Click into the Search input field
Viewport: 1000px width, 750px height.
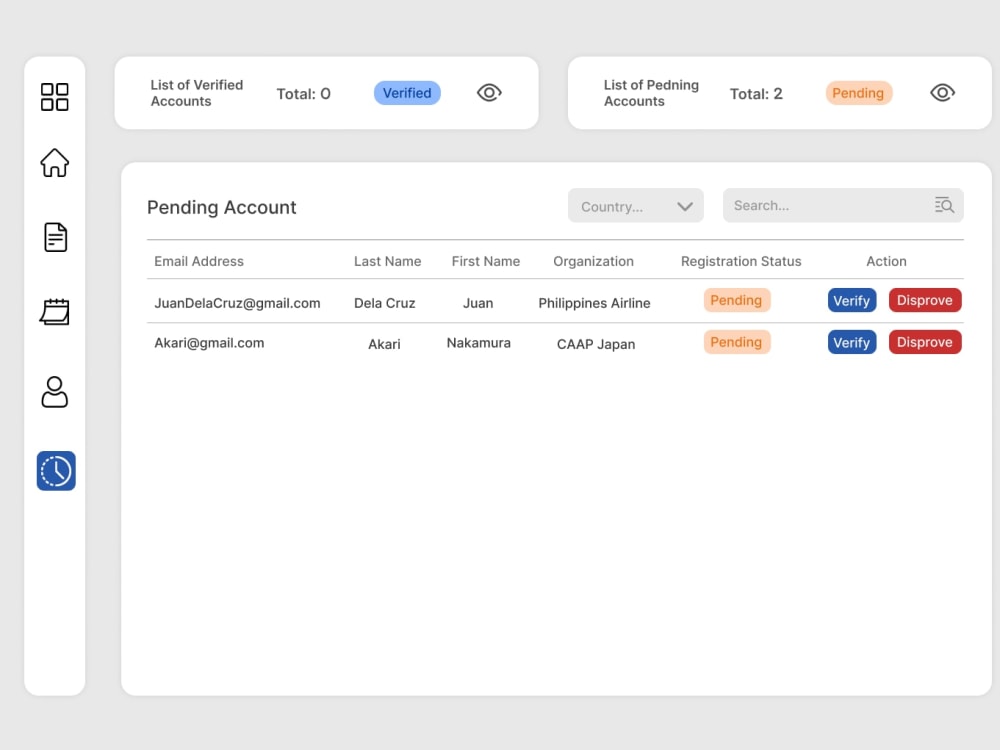843,205
